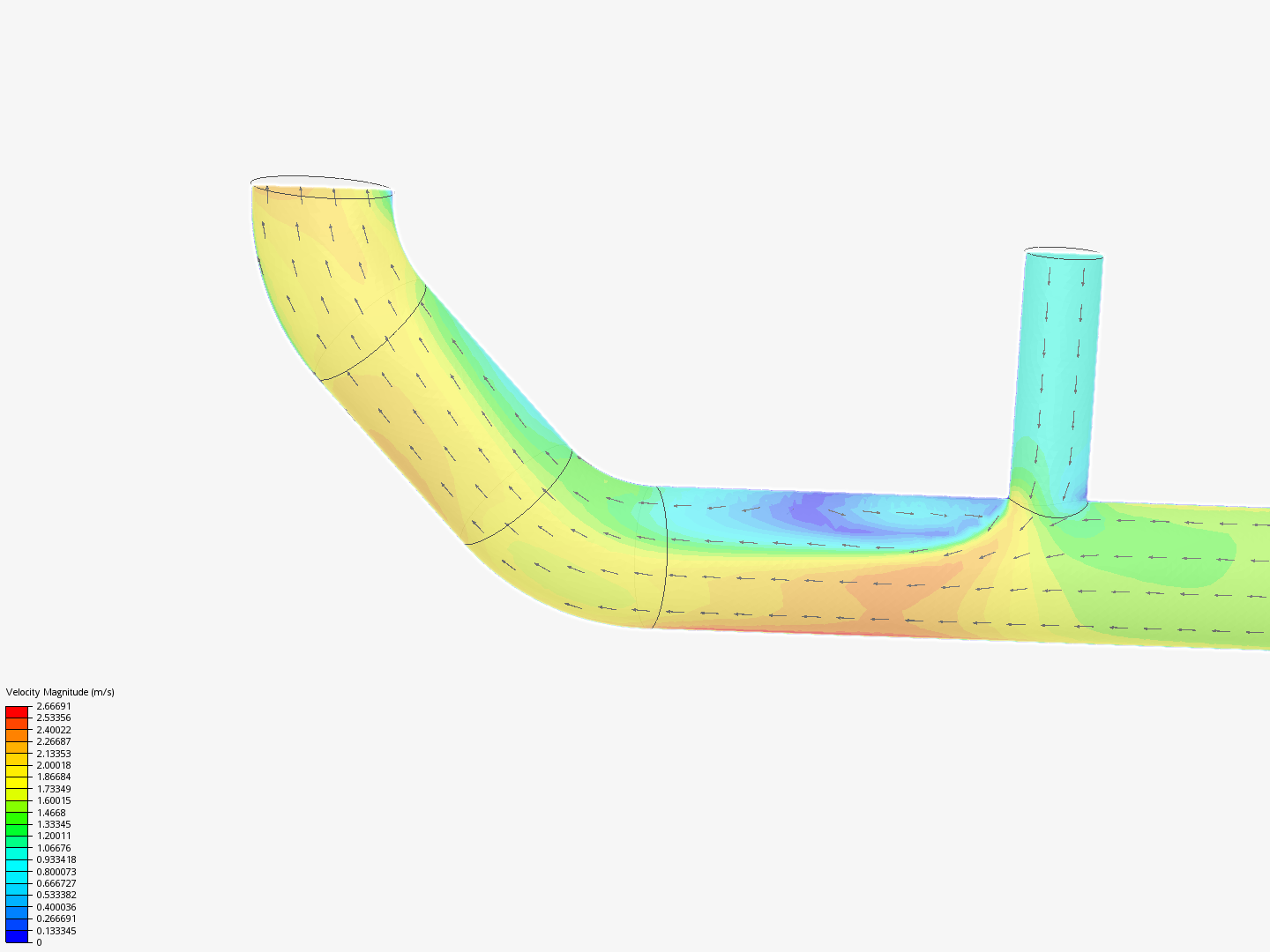Click the swatch between 0.533382 and 0.400036
This screenshot has width=1270, height=952.
17,901
